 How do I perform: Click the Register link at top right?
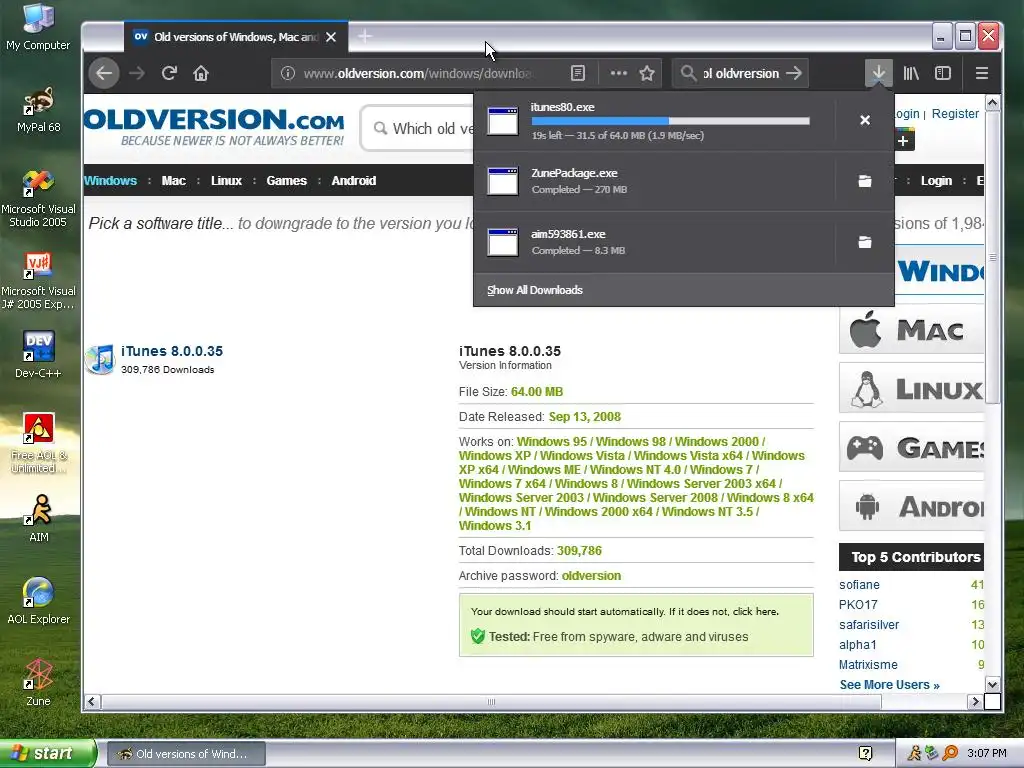click(955, 114)
